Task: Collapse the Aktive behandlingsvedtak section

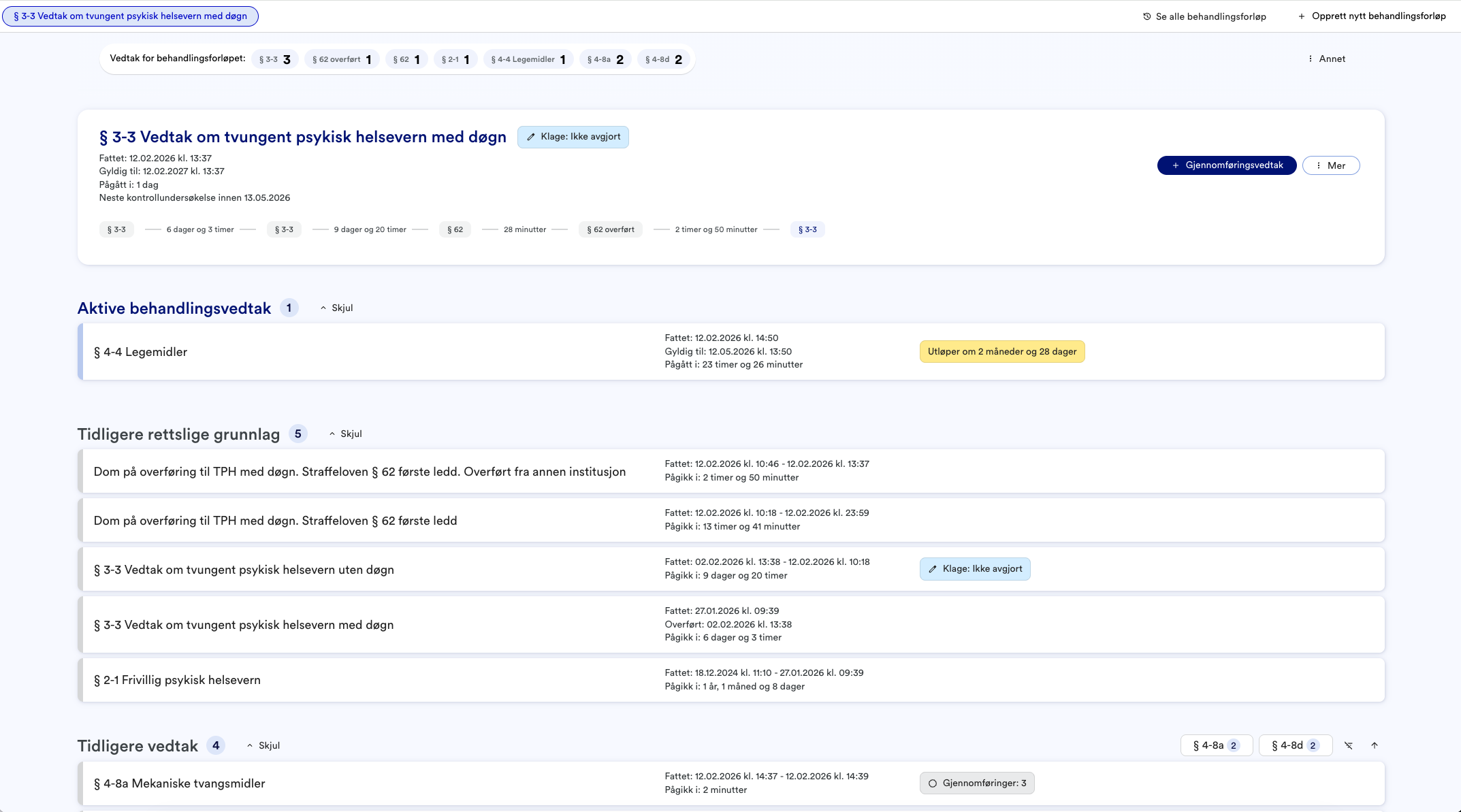Action: [336, 308]
